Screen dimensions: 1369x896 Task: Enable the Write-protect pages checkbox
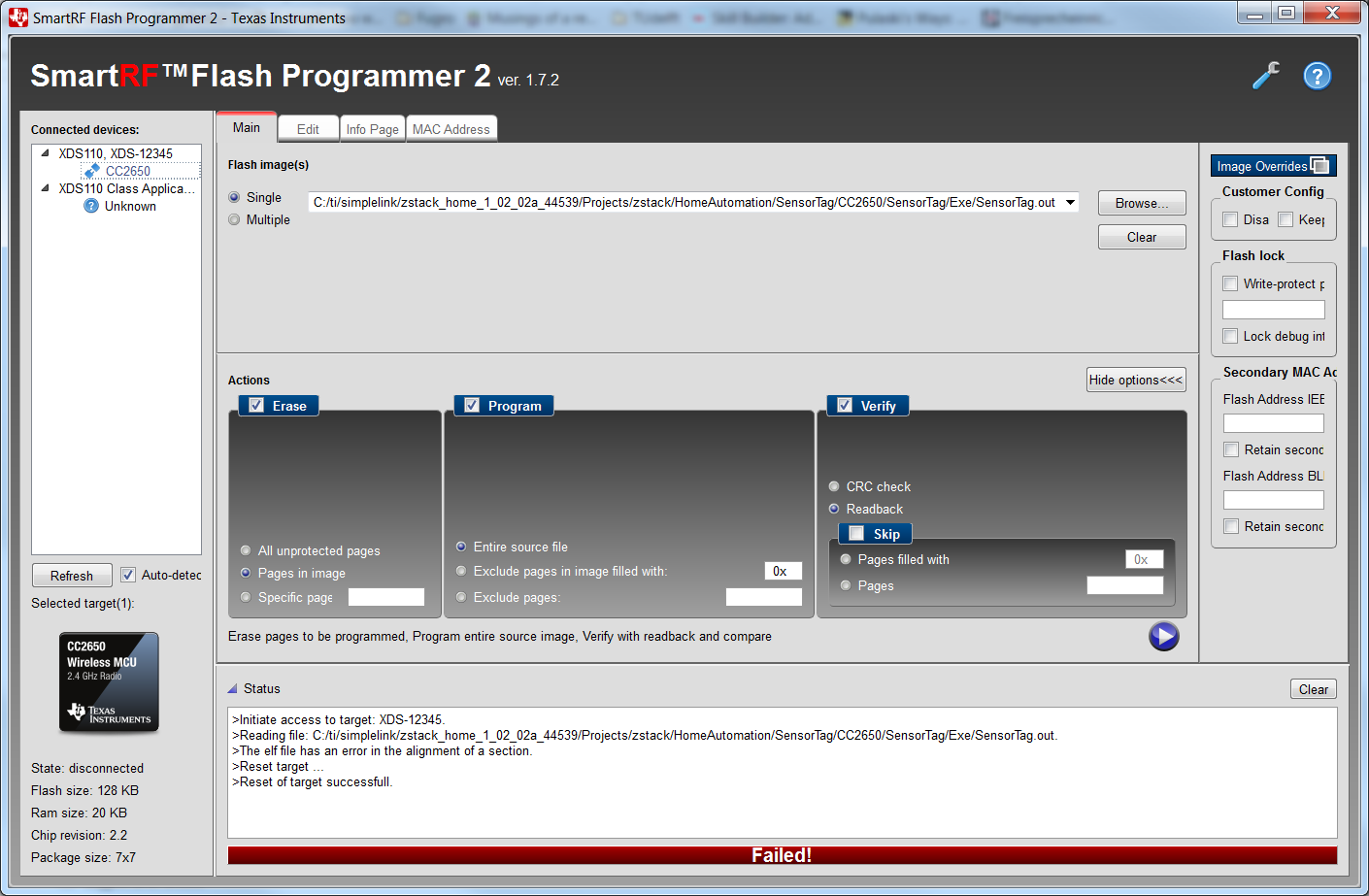point(1230,283)
